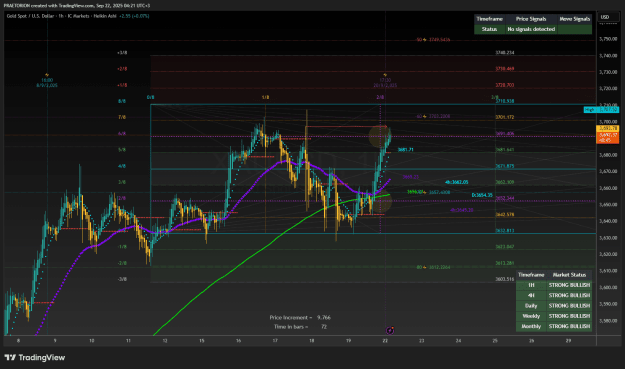The width and height of the screenshot is (625, 369).
Task: Click the Monthly timeframe cell
Action: pyautogui.click(x=531, y=326)
